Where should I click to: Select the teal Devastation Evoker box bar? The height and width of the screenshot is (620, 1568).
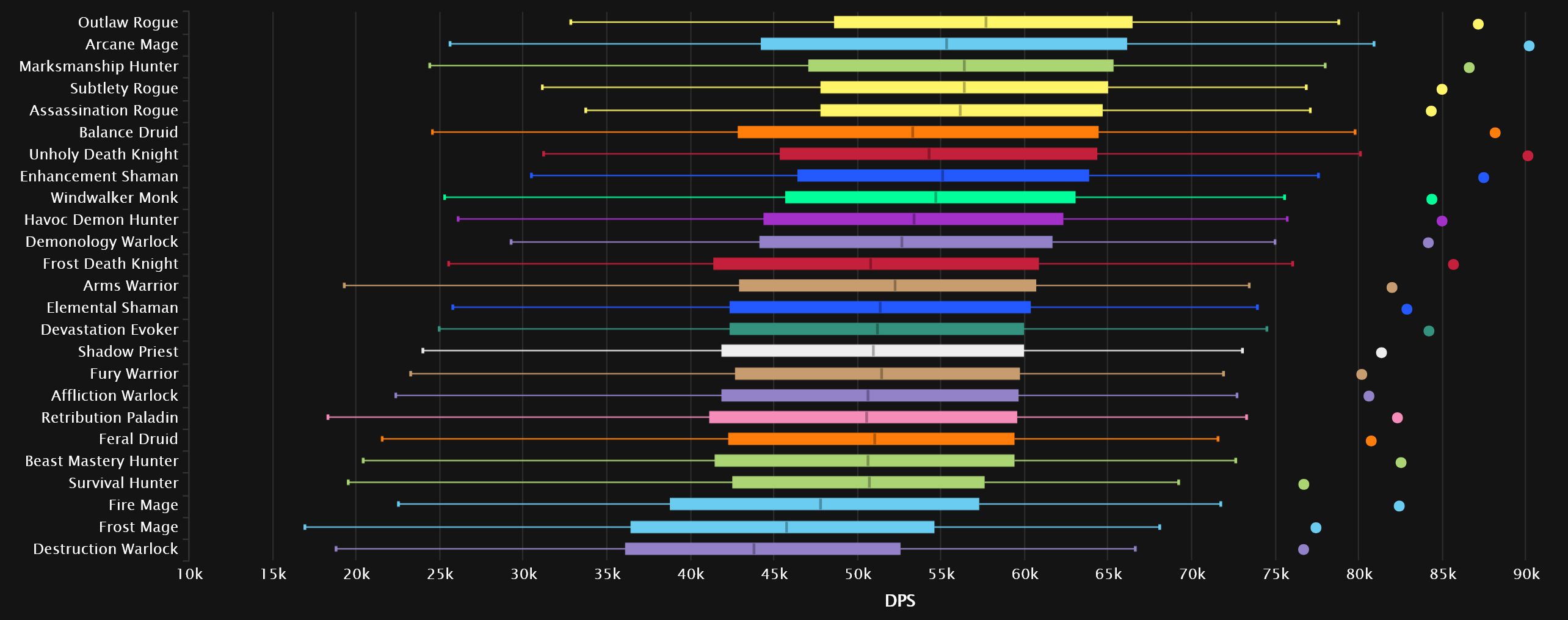click(x=876, y=329)
